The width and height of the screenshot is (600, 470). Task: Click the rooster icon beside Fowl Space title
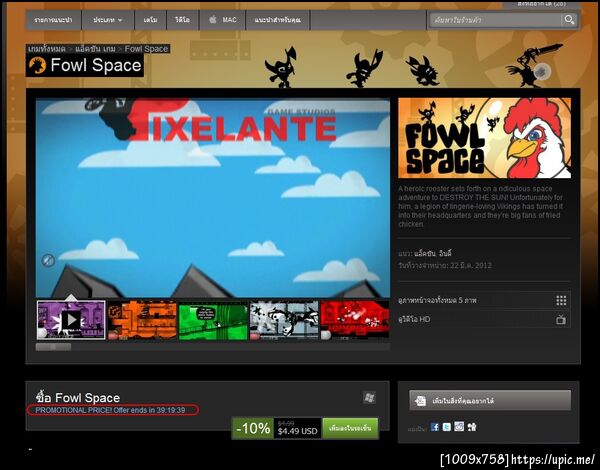pyautogui.click(x=38, y=65)
